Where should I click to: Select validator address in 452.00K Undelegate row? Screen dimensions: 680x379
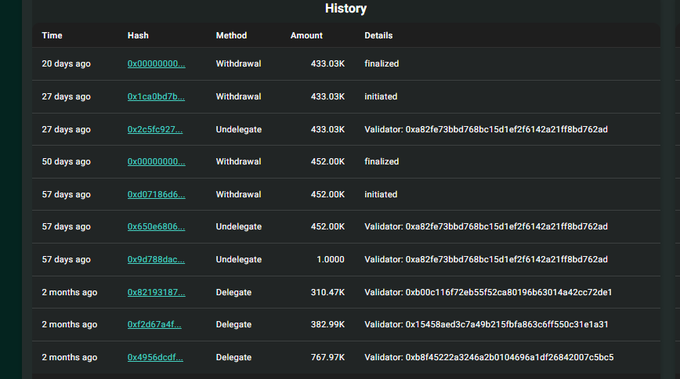click(x=507, y=227)
